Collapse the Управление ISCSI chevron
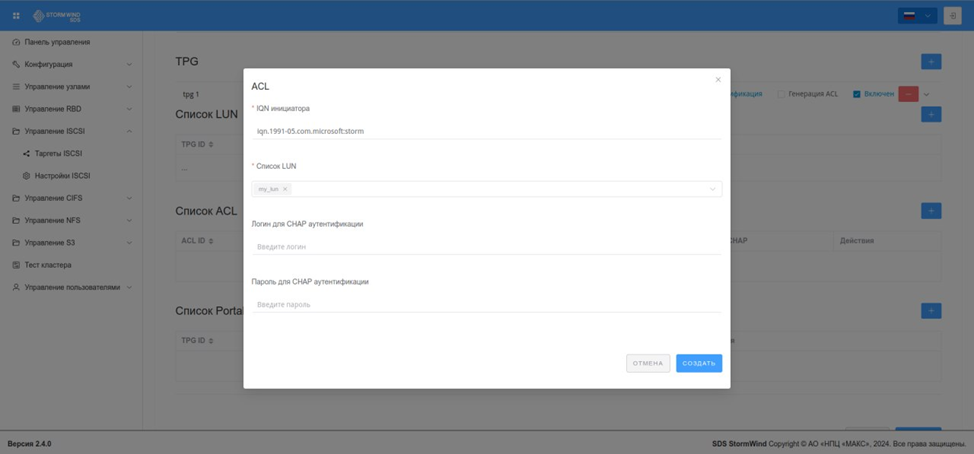974x454 pixels. 129,132
